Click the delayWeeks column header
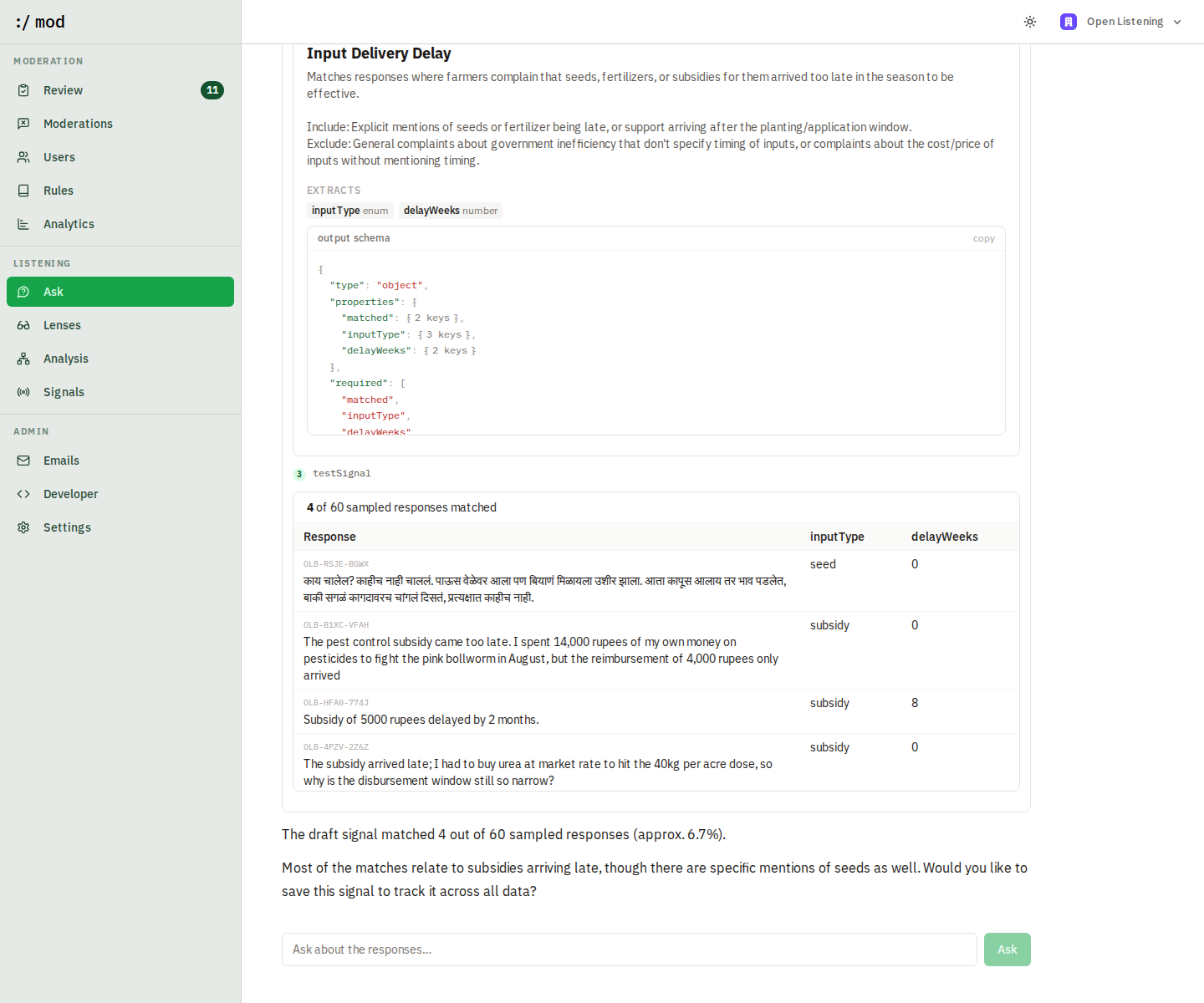The width and height of the screenshot is (1204, 1003). tap(945, 537)
